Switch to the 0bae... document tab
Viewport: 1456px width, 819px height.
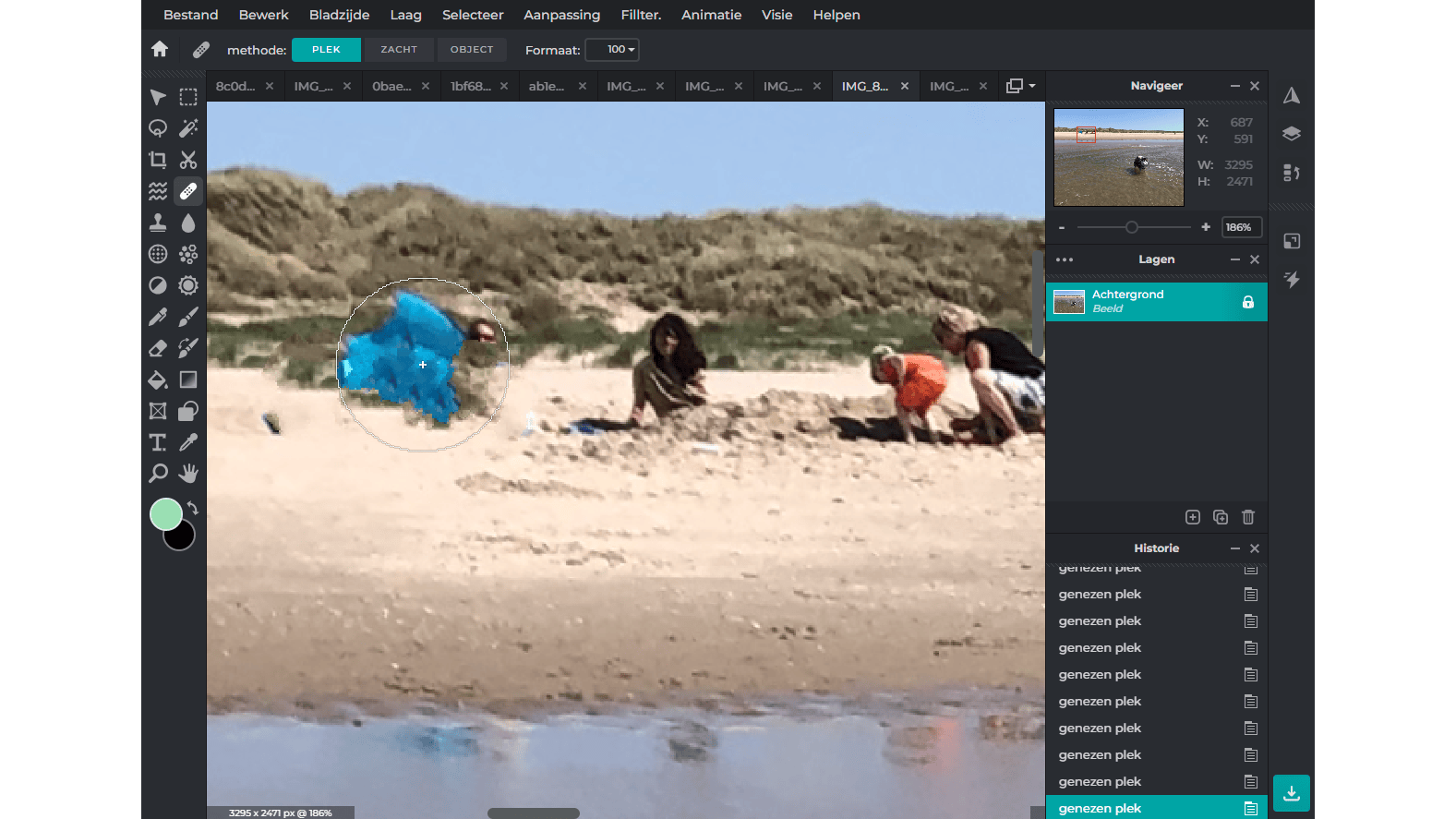point(391,86)
